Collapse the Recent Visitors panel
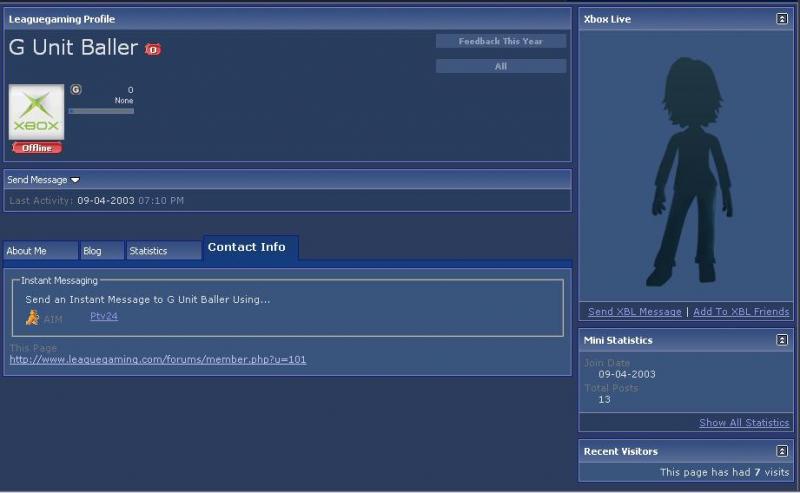Image resolution: width=800 pixels, height=493 pixels. (x=782, y=451)
